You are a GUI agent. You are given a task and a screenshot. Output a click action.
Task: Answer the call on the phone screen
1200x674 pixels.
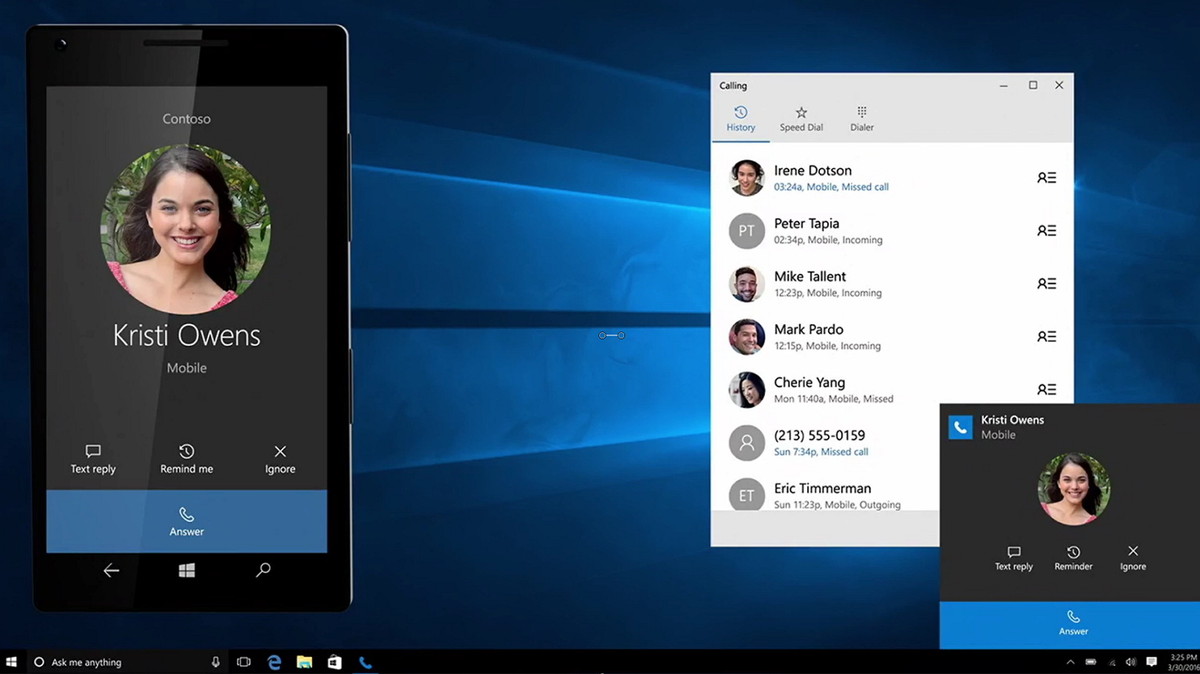coord(186,521)
